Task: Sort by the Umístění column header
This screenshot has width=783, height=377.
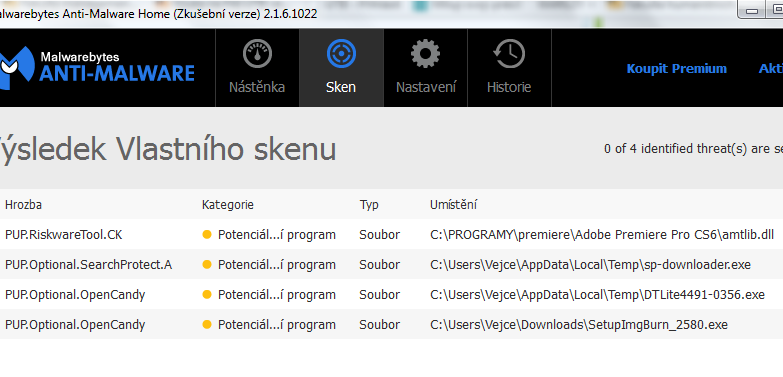Action: pyautogui.click(x=453, y=205)
